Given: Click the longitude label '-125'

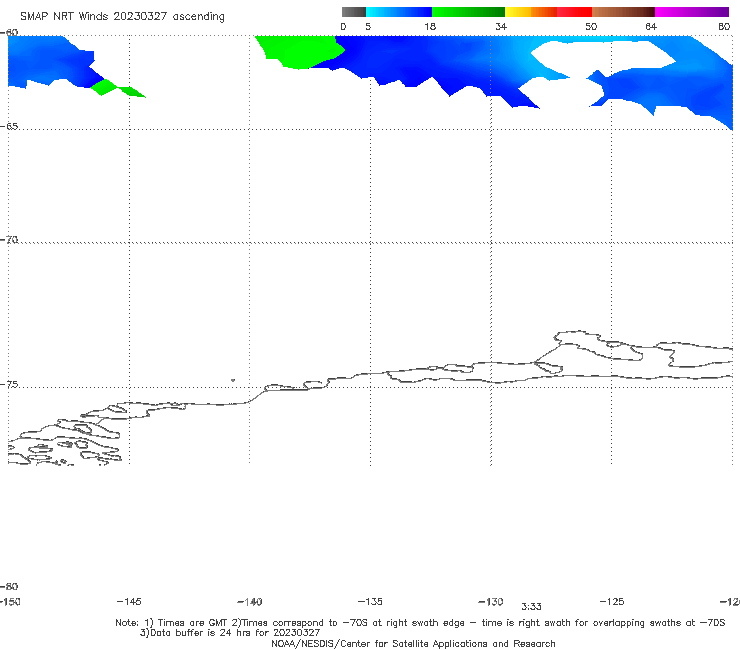Looking at the screenshot, I should (612, 602).
